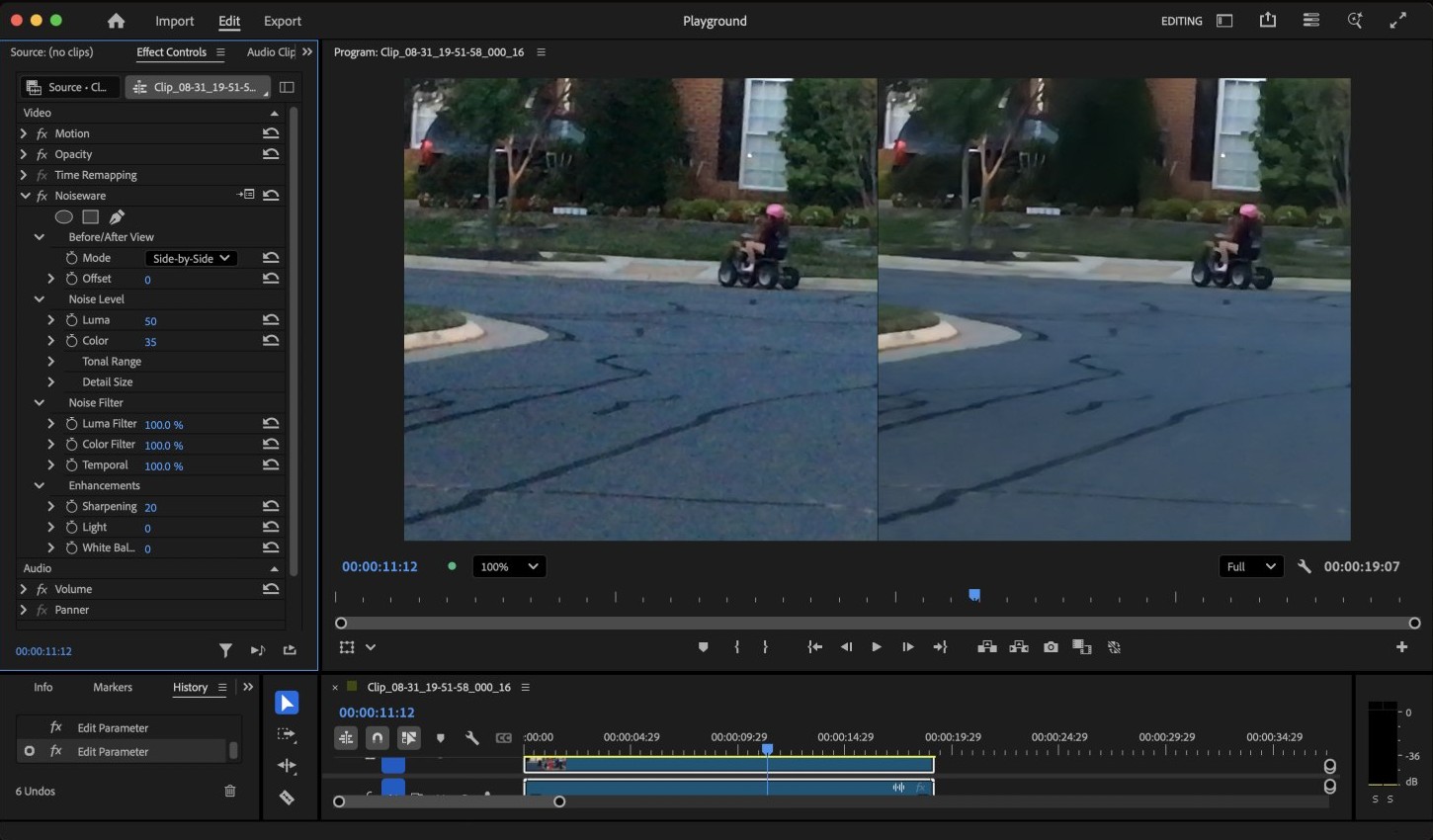Expand the Motion effect properties
The image size is (1433, 840).
click(x=24, y=133)
